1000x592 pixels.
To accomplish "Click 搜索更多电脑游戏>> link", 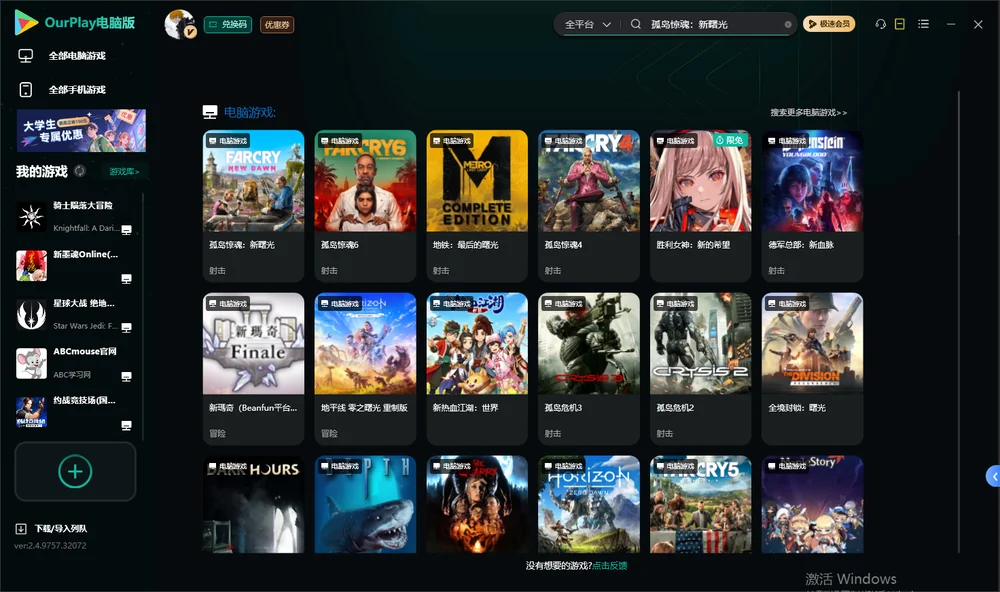I will [x=808, y=112].
